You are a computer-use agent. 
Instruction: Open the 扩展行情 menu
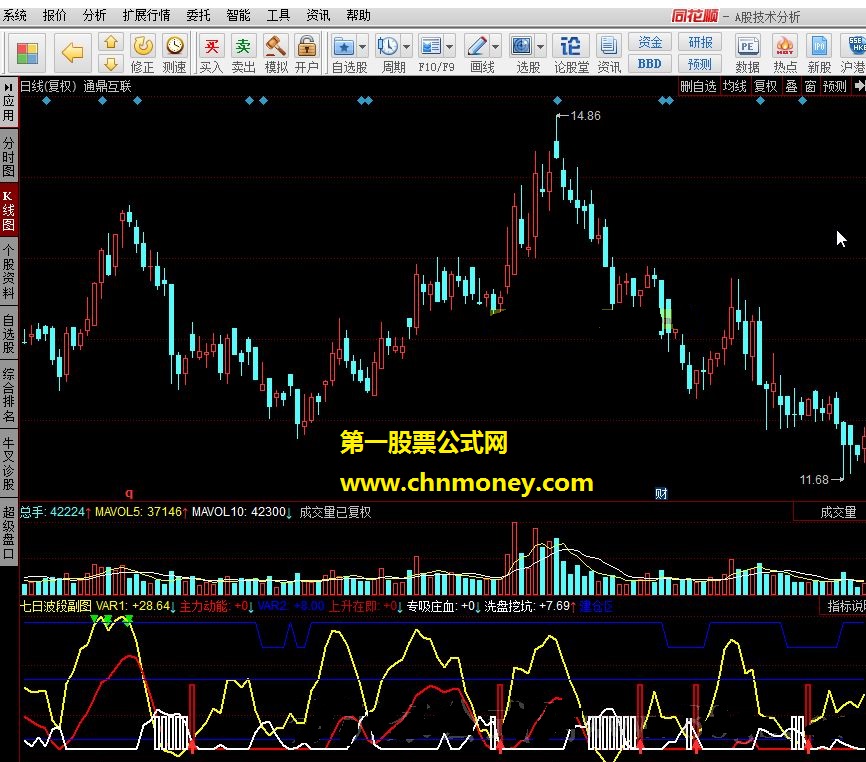[146, 15]
